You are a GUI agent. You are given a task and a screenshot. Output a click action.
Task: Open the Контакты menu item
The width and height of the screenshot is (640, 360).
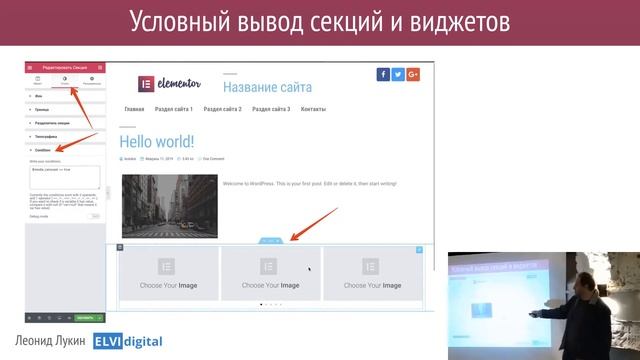point(313,109)
